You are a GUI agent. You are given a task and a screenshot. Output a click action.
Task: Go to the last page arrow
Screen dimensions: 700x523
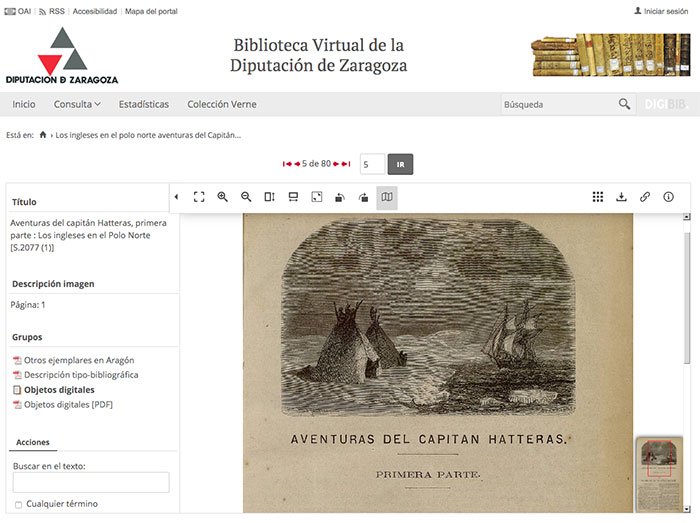(346, 164)
